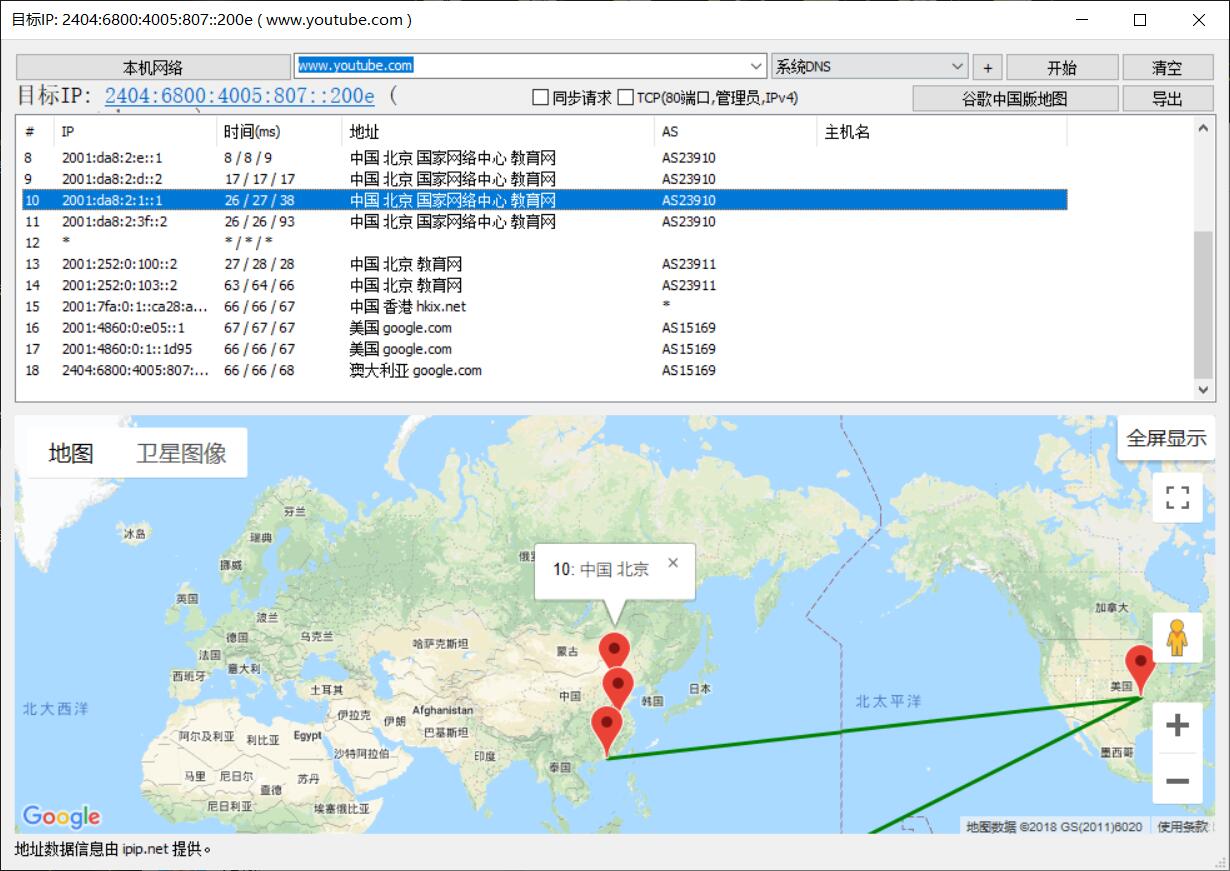Click the 地址 column header

(498, 132)
